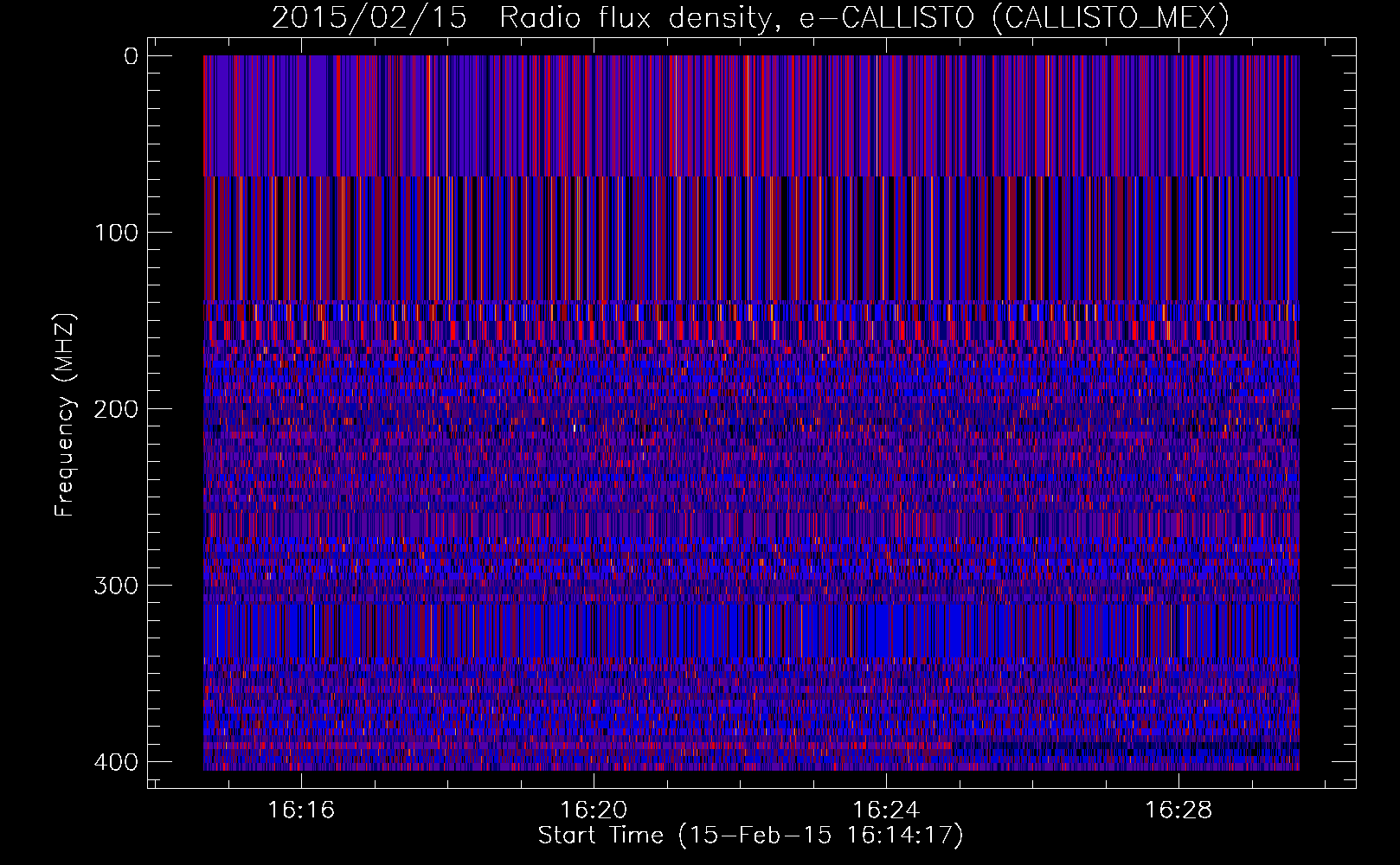
Task: Click the 100 frequency tick label
Action: tap(116, 233)
